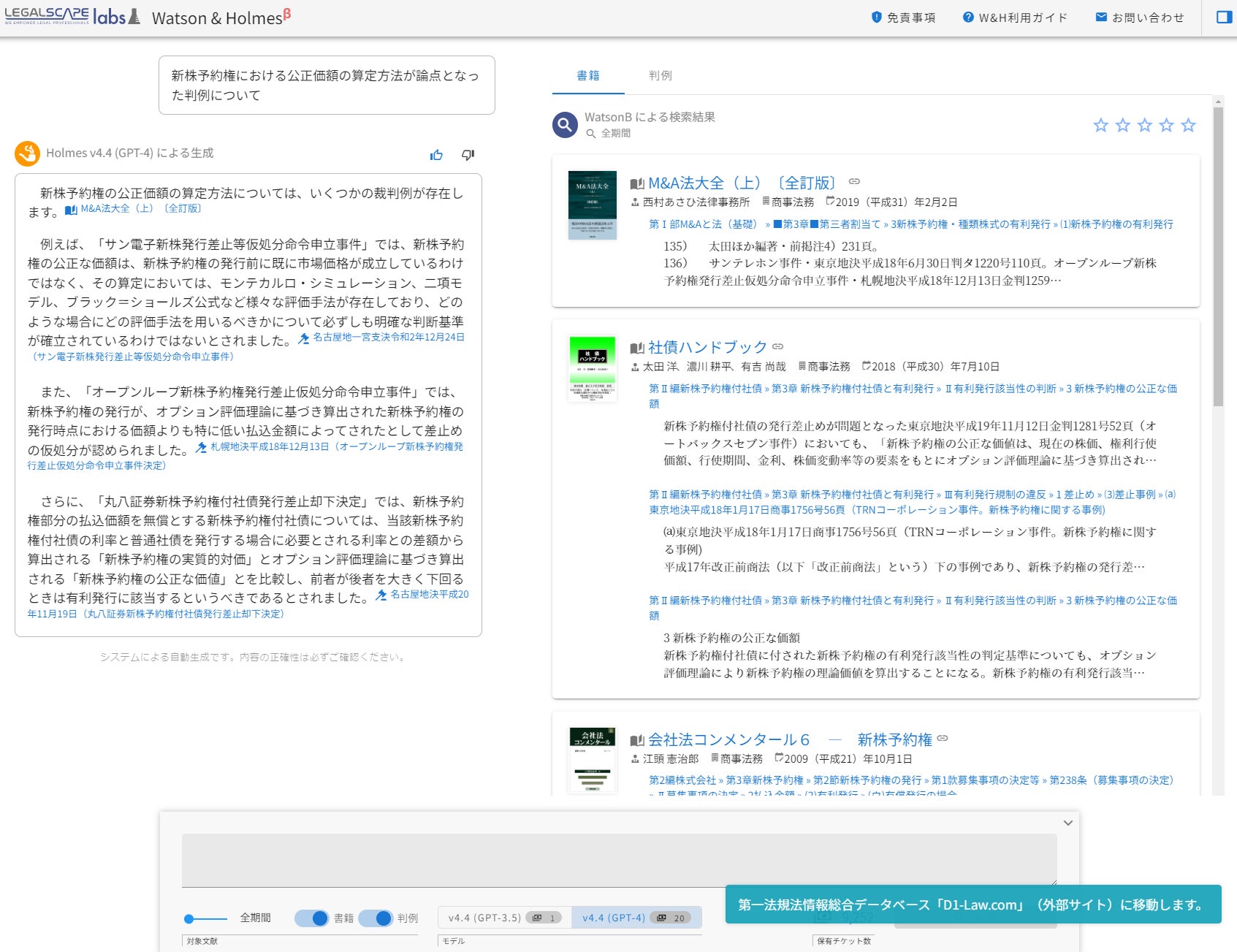This screenshot has width=1237, height=952.
Task: Open the 会社法コンメンタール6 cover thumbnail
Action: pyautogui.click(x=593, y=760)
